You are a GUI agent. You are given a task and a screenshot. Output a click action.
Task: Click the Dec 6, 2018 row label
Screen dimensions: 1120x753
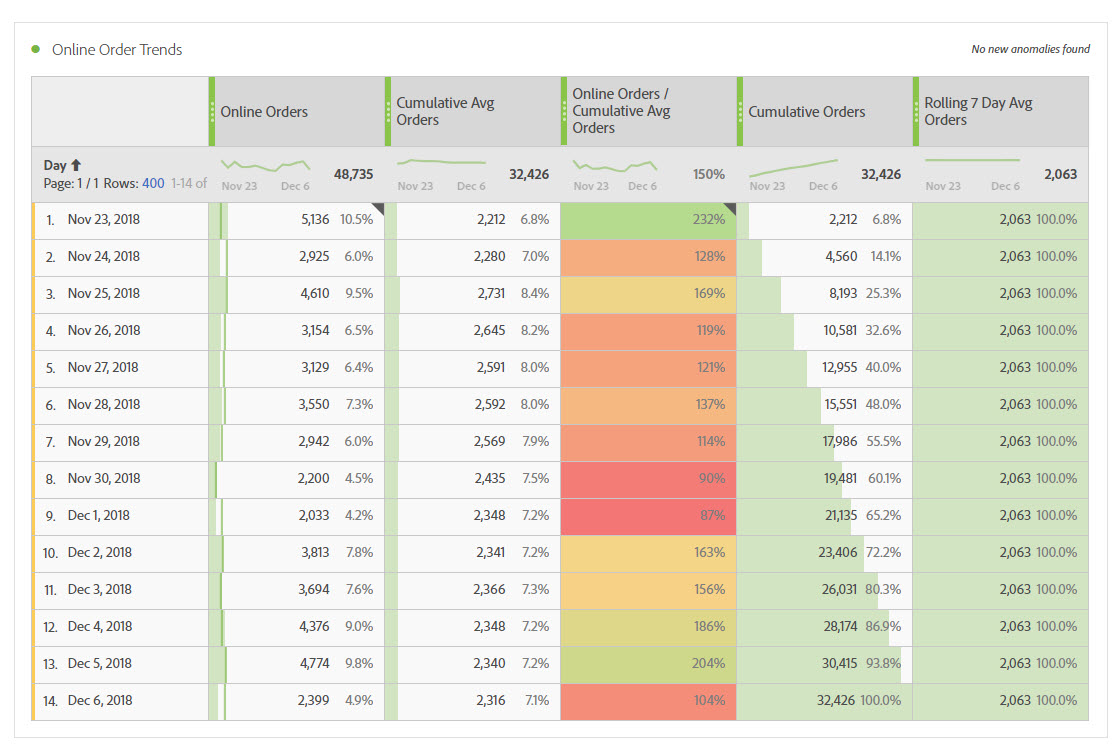coord(100,700)
